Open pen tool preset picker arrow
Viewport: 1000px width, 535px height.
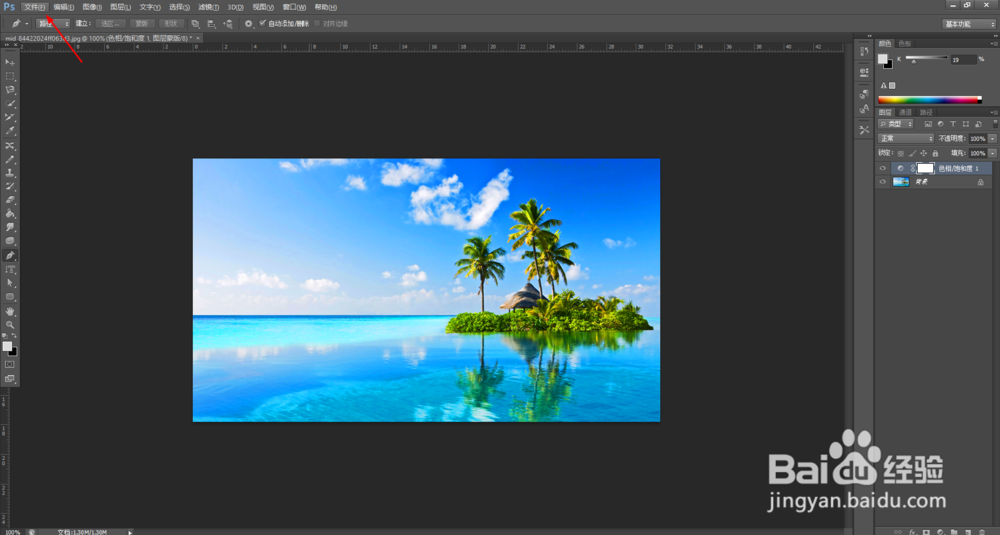[27, 24]
